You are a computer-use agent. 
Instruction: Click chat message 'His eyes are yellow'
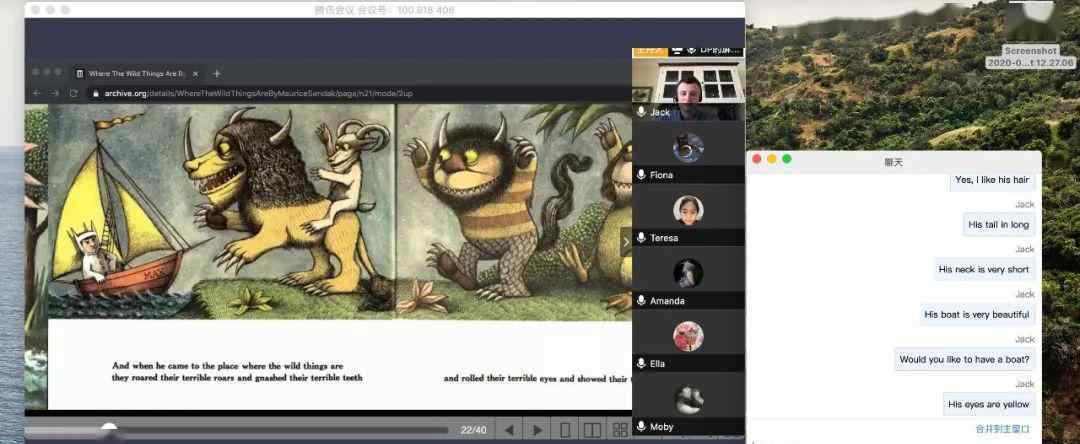tap(988, 404)
